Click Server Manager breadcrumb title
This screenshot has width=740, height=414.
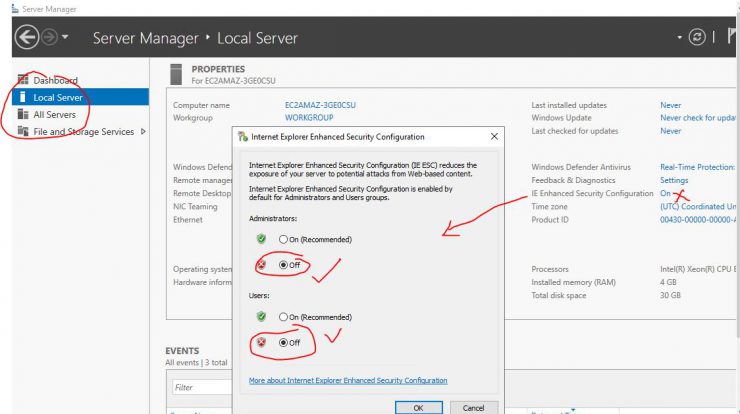[145, 38]
